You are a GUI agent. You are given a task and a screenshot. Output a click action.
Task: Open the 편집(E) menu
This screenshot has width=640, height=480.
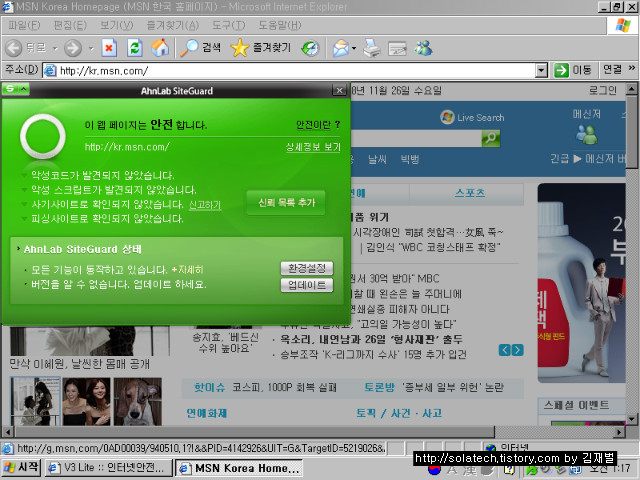coord(70,25)
